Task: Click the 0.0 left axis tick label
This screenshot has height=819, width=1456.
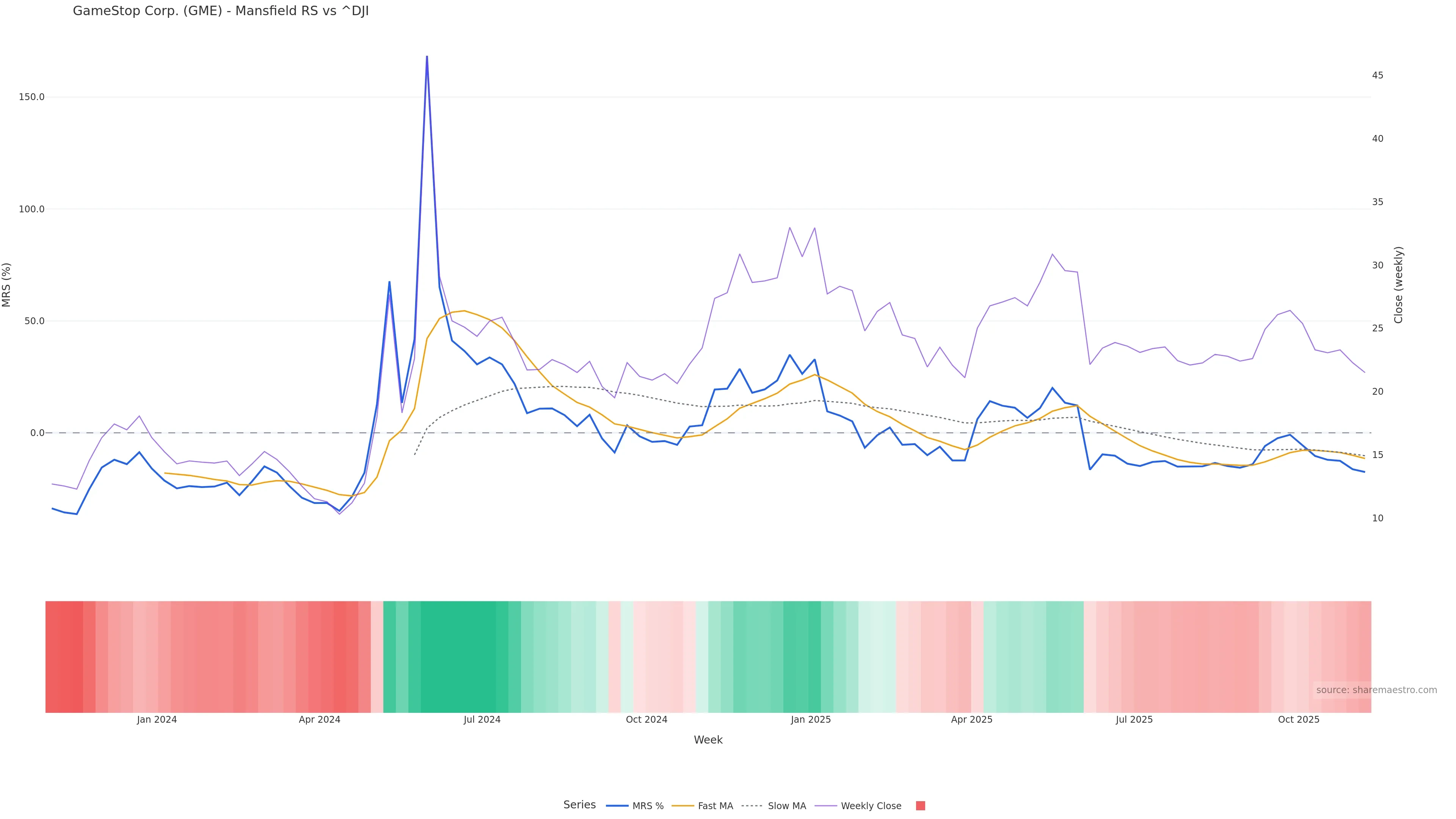Action: (x=37, y=433)
